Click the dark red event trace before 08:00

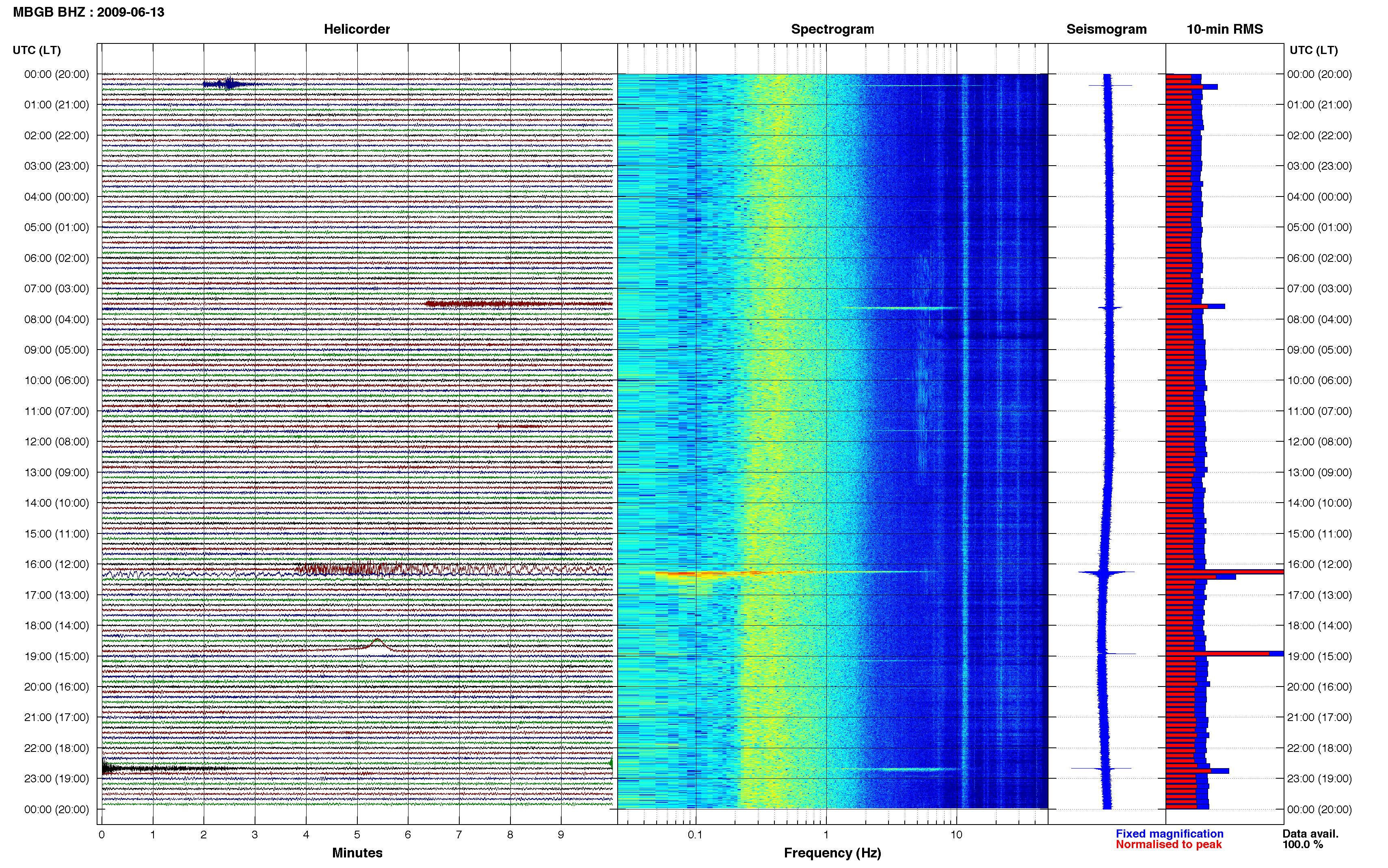518,304
